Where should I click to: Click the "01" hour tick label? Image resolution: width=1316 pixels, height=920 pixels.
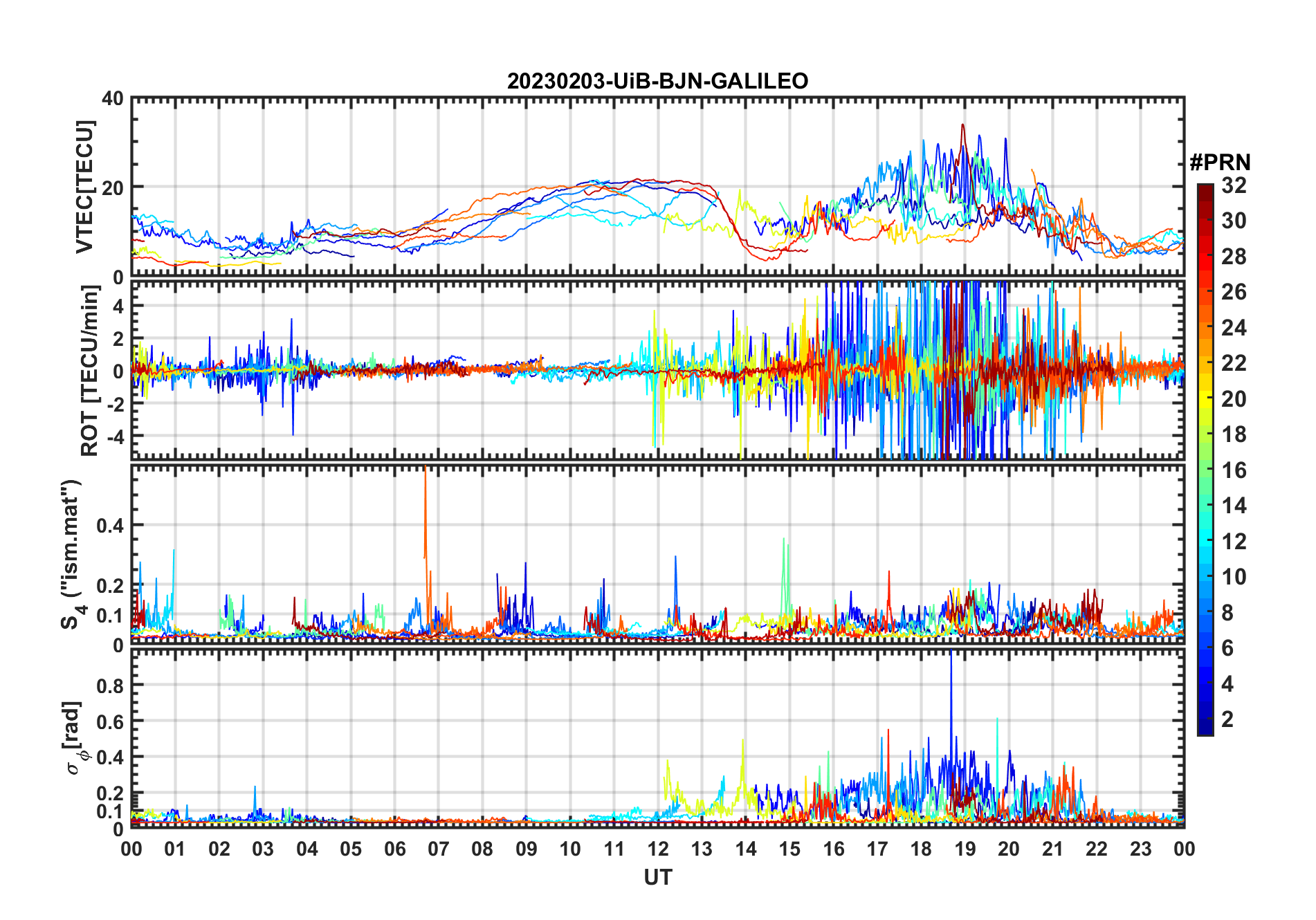175,849
